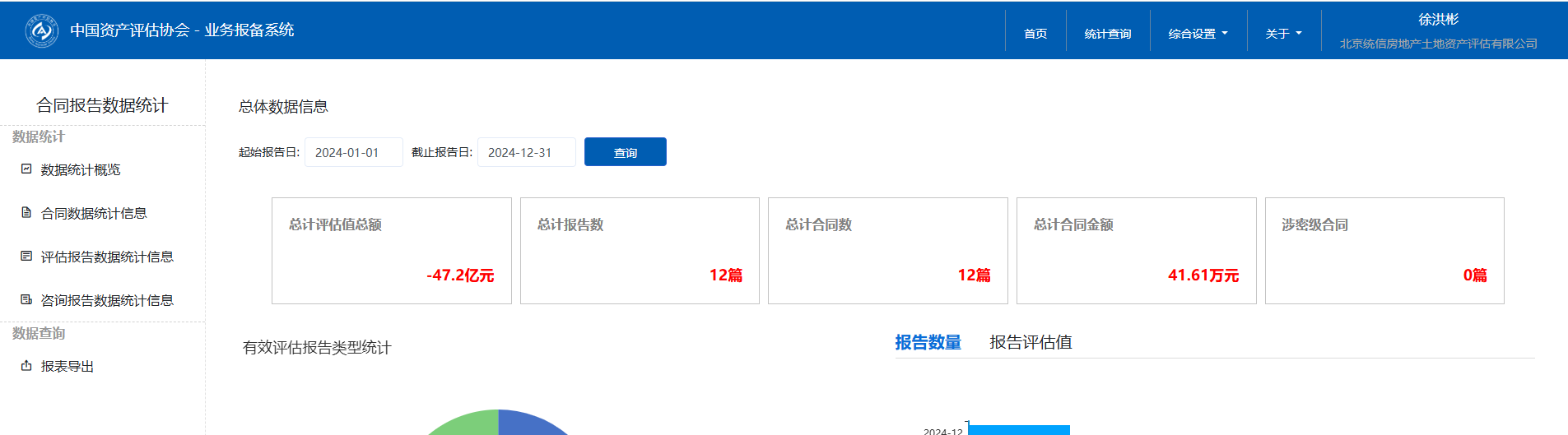Click the 总计评估值总额 summary card
The width and height of the screenshot is (1568, 435).
point(391,251)
